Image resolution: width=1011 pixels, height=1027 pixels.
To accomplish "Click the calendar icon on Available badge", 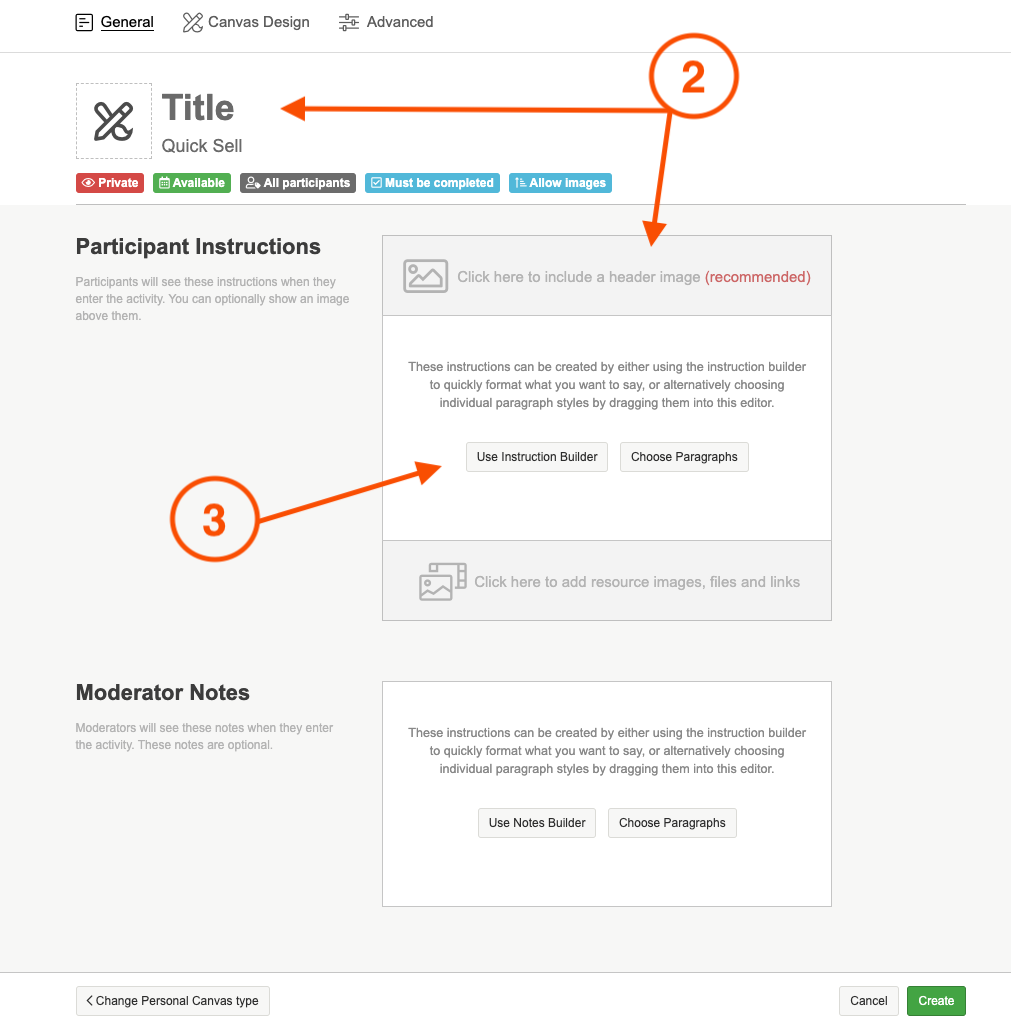I will click(165, 184).
